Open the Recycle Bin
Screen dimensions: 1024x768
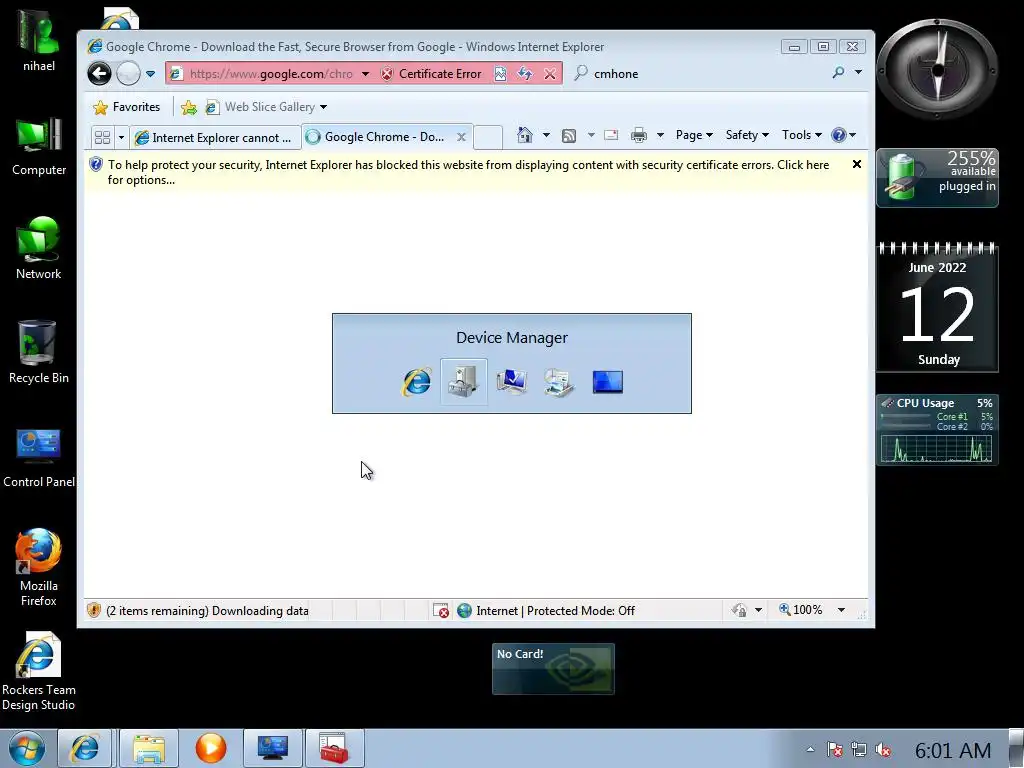pos(39,353)
